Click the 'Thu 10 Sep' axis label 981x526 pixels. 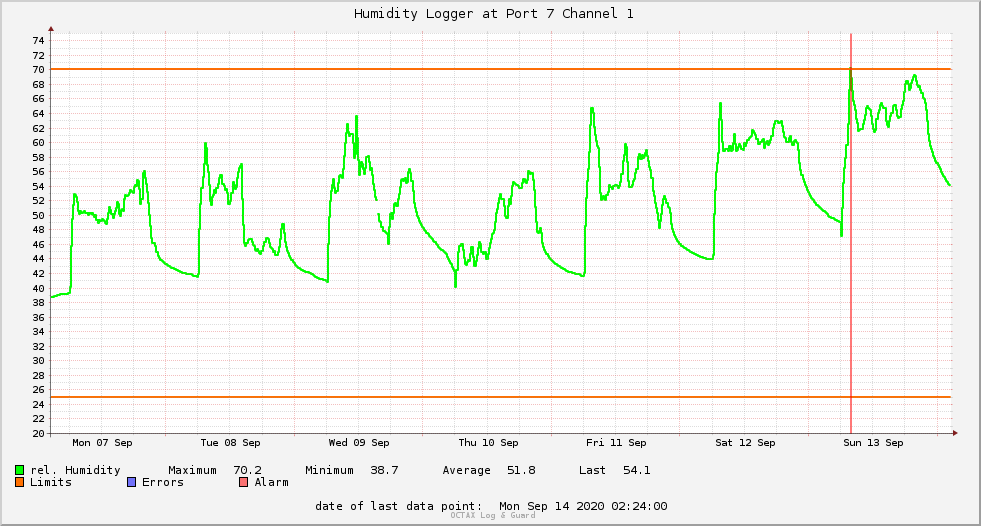488,442
